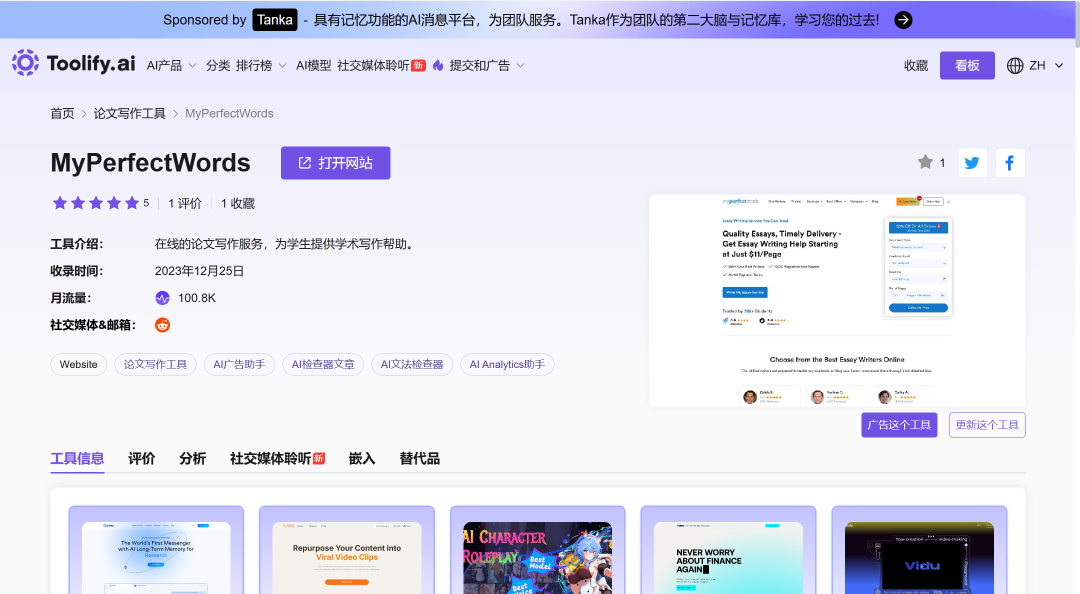Click the 看板 button

[x=967, y=65]
